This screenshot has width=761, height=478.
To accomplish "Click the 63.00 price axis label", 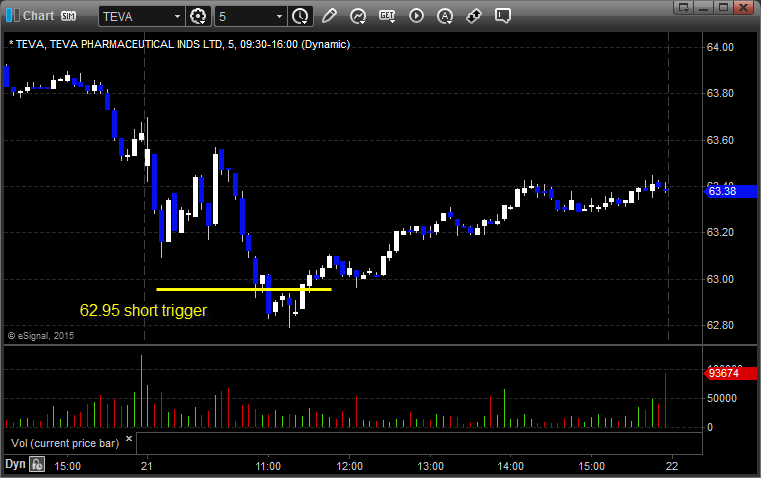I will pos(720,279).
